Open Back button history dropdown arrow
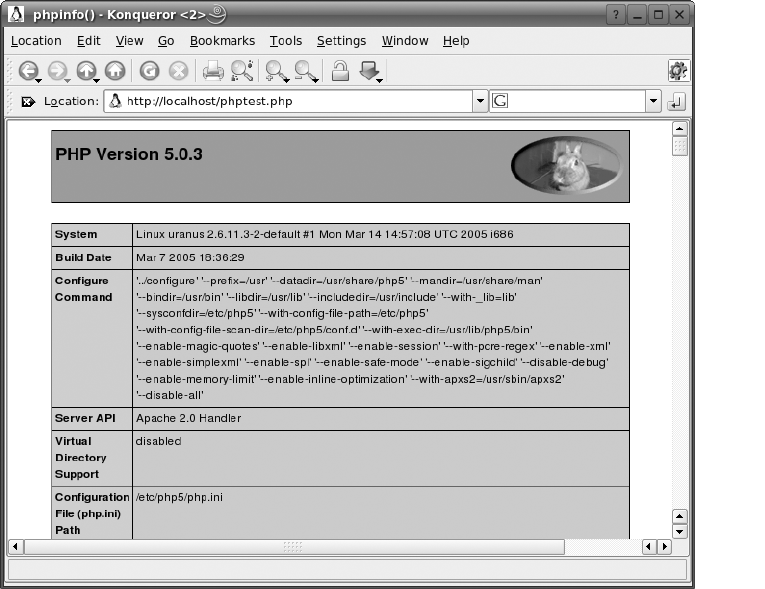The image size is (765, 589). pyautogui.click(x=38, y=81)
